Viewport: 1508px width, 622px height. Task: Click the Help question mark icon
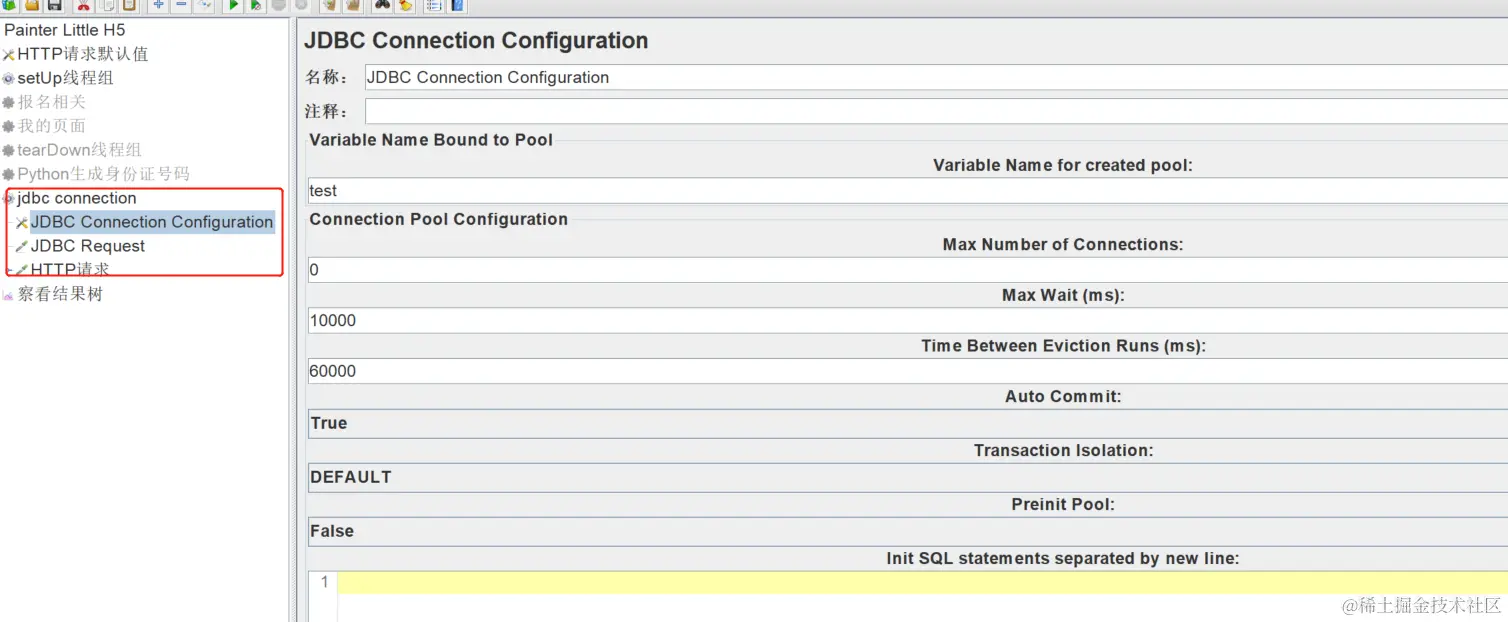(457, 5)
